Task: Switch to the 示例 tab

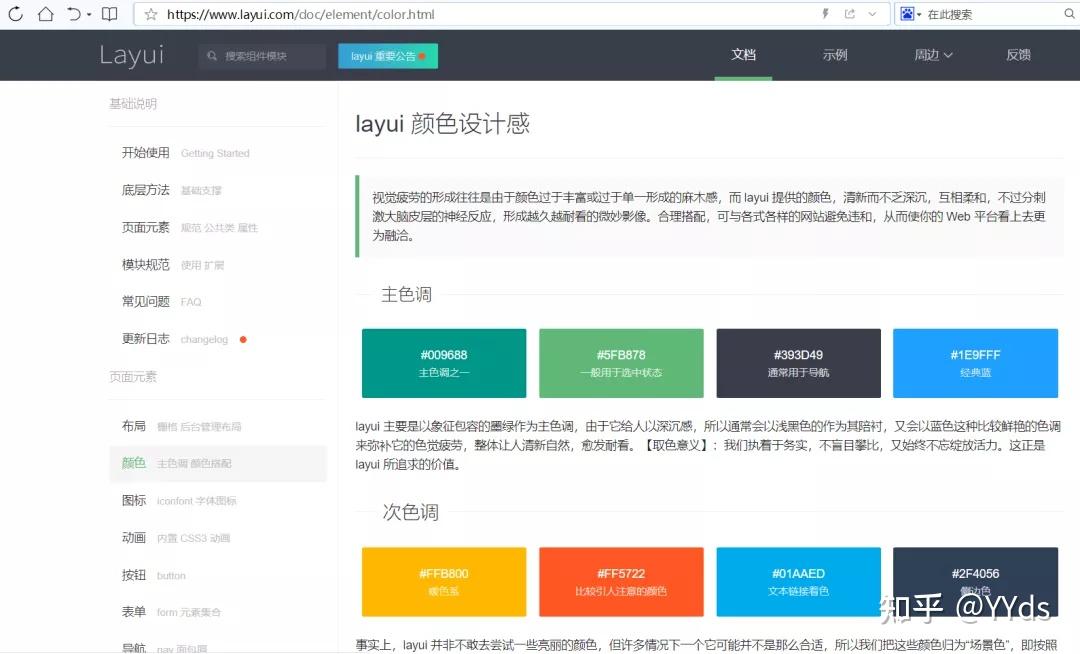Action: click(834, 55)
